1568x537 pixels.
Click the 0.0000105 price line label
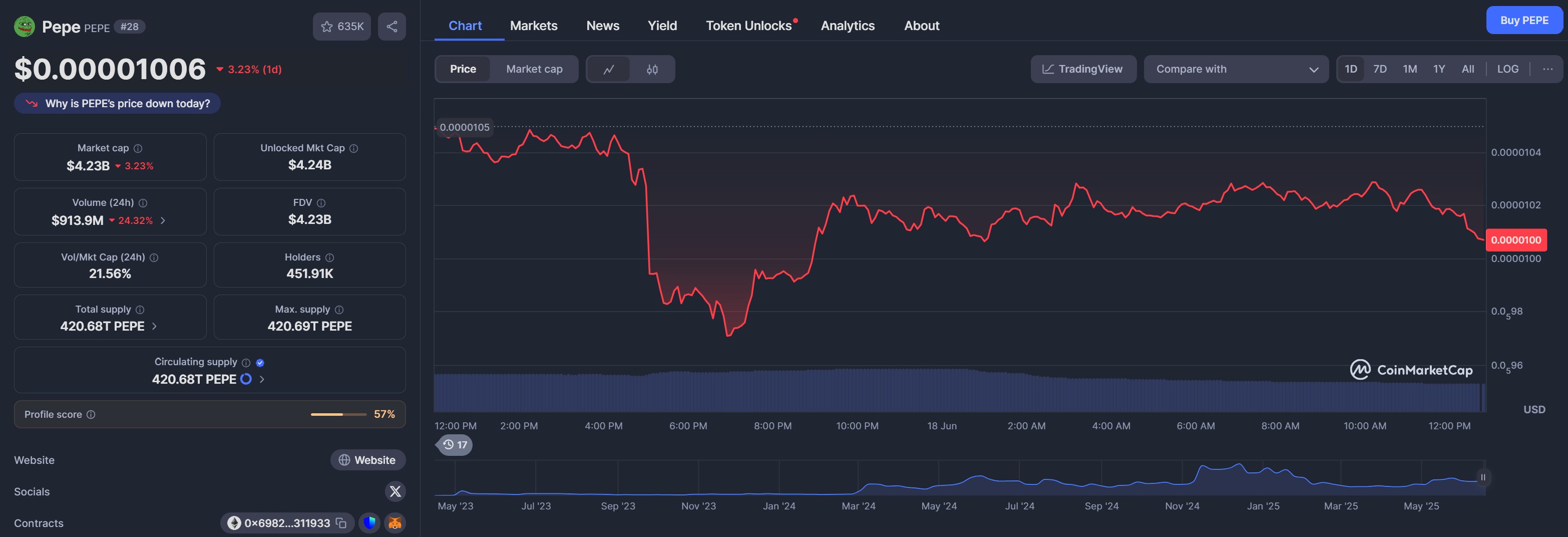(x=465, y=127)
